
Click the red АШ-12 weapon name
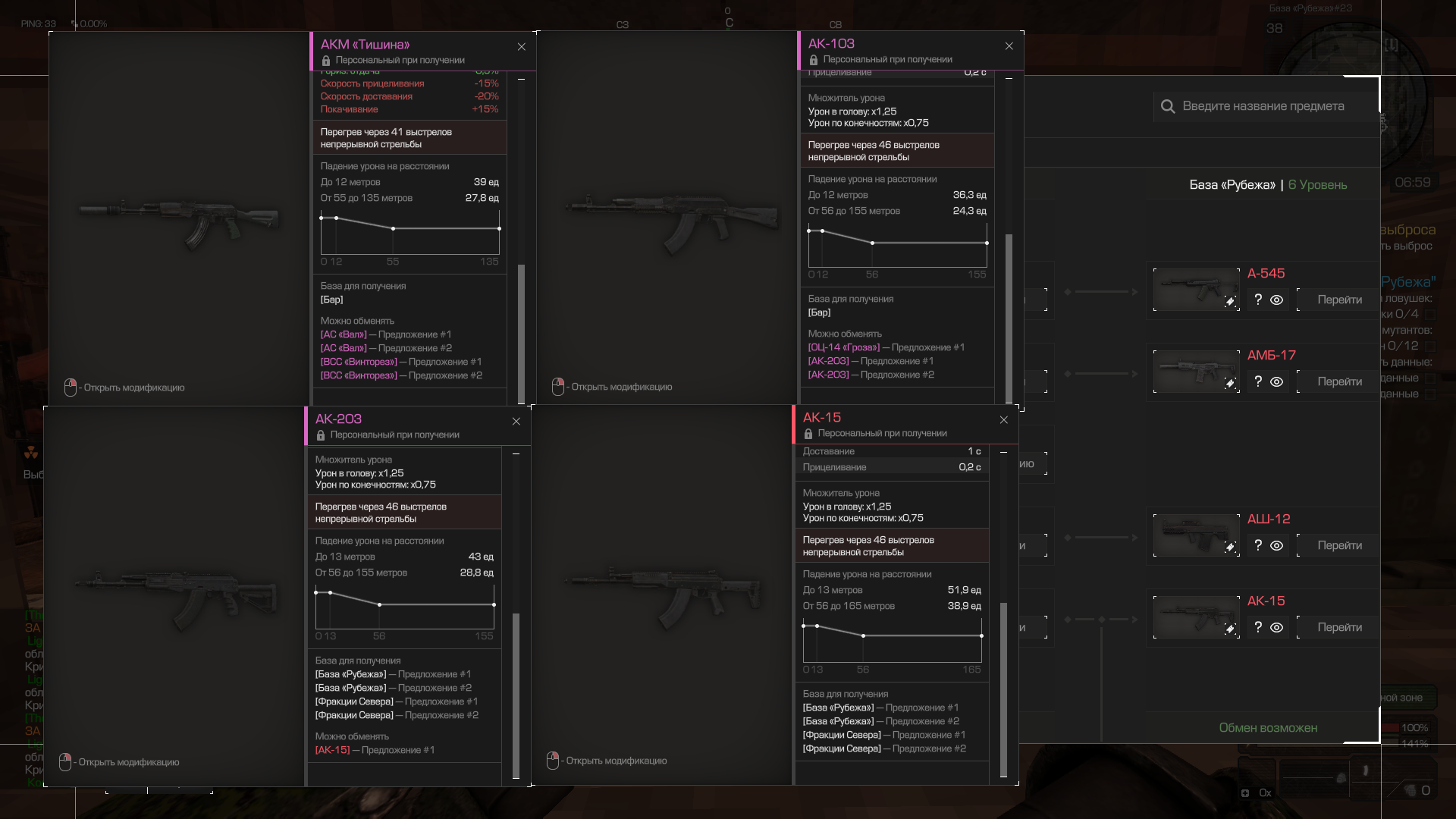point(1269,519)
